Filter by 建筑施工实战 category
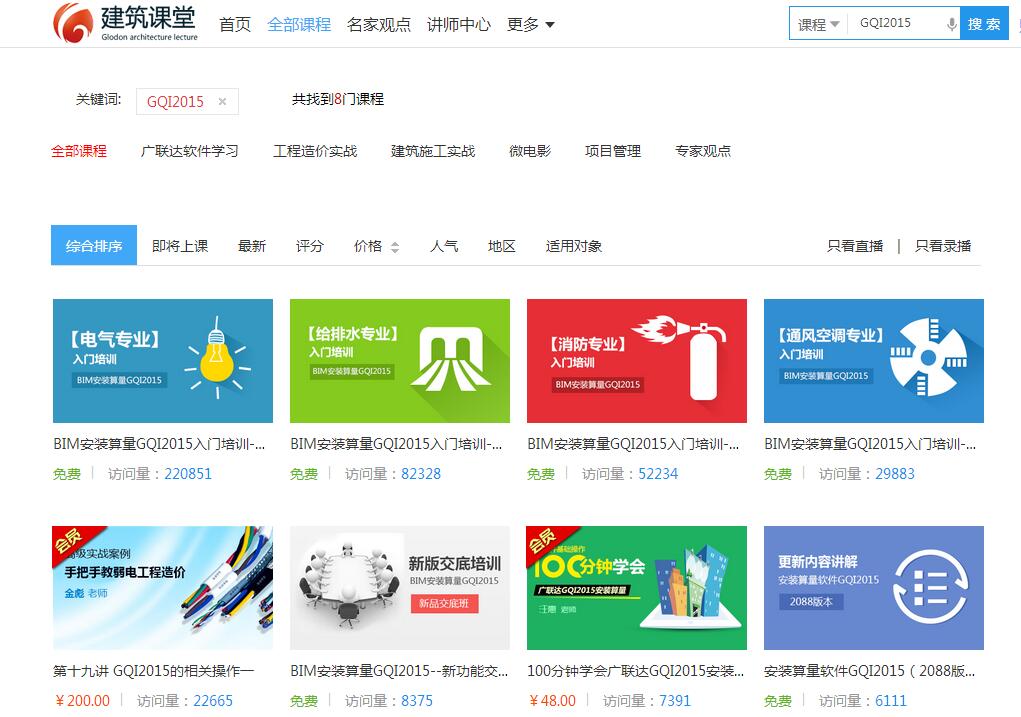The image size is (1021, 717). point(433,151)
